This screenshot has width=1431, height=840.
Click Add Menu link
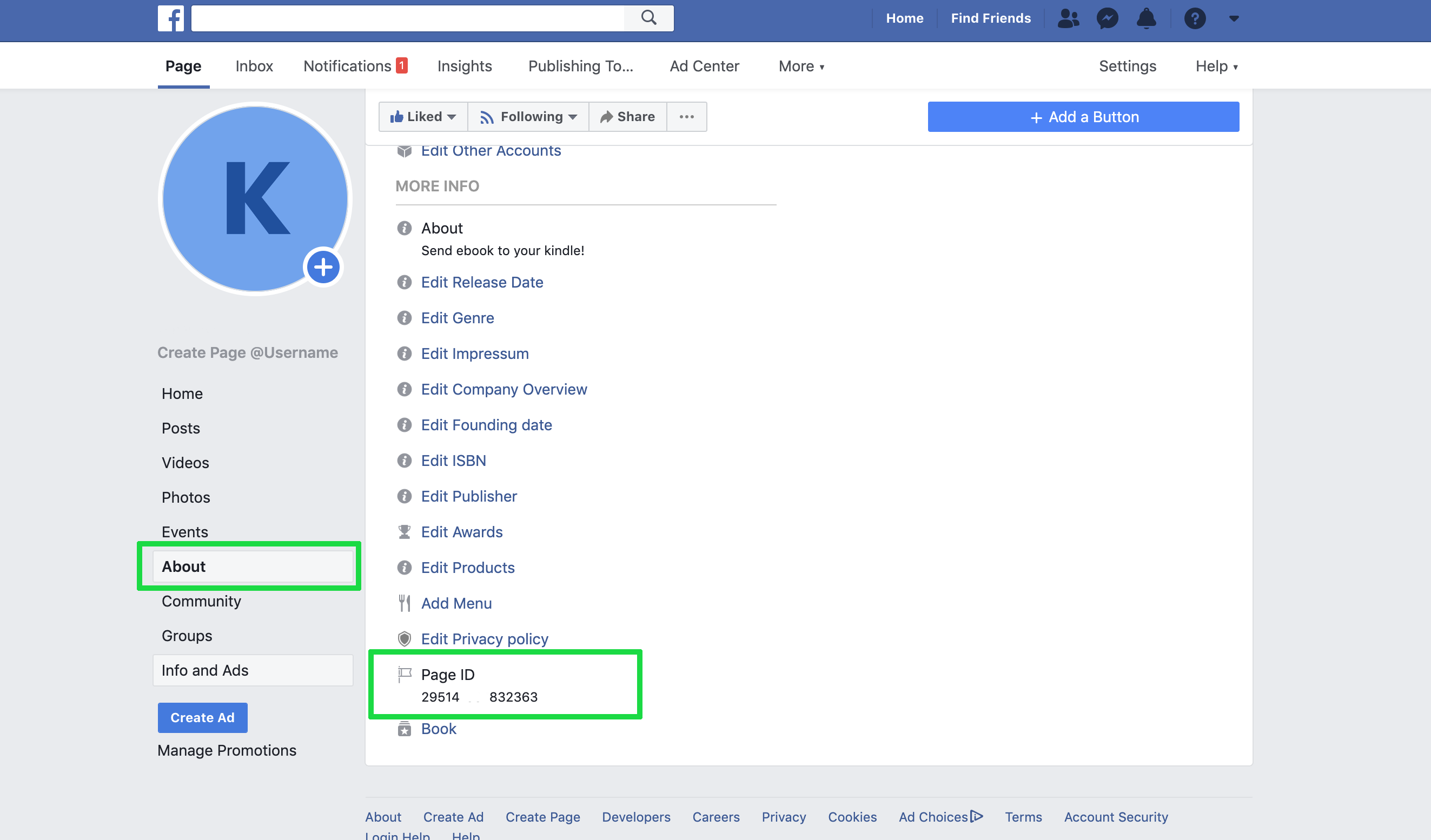456,603
